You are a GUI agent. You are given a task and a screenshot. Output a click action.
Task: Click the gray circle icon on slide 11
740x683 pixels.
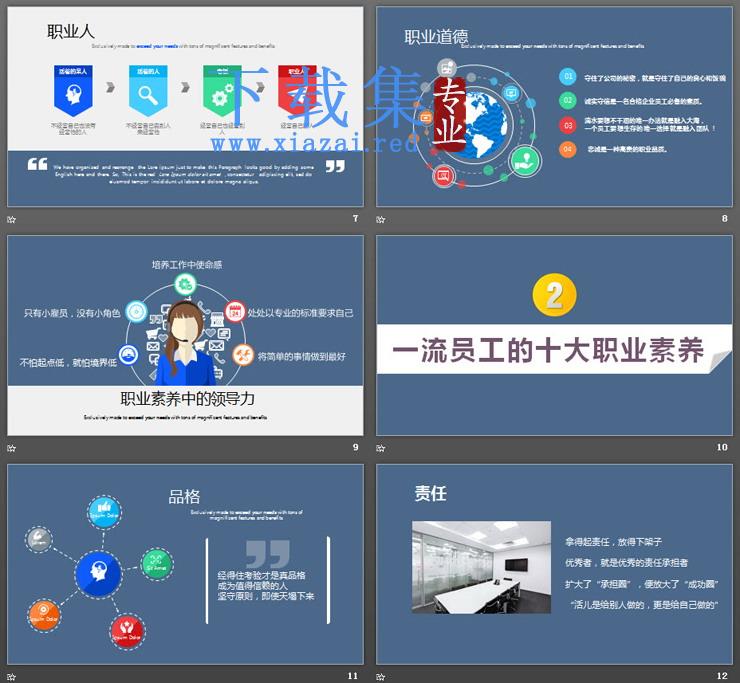tap(39, 540)
